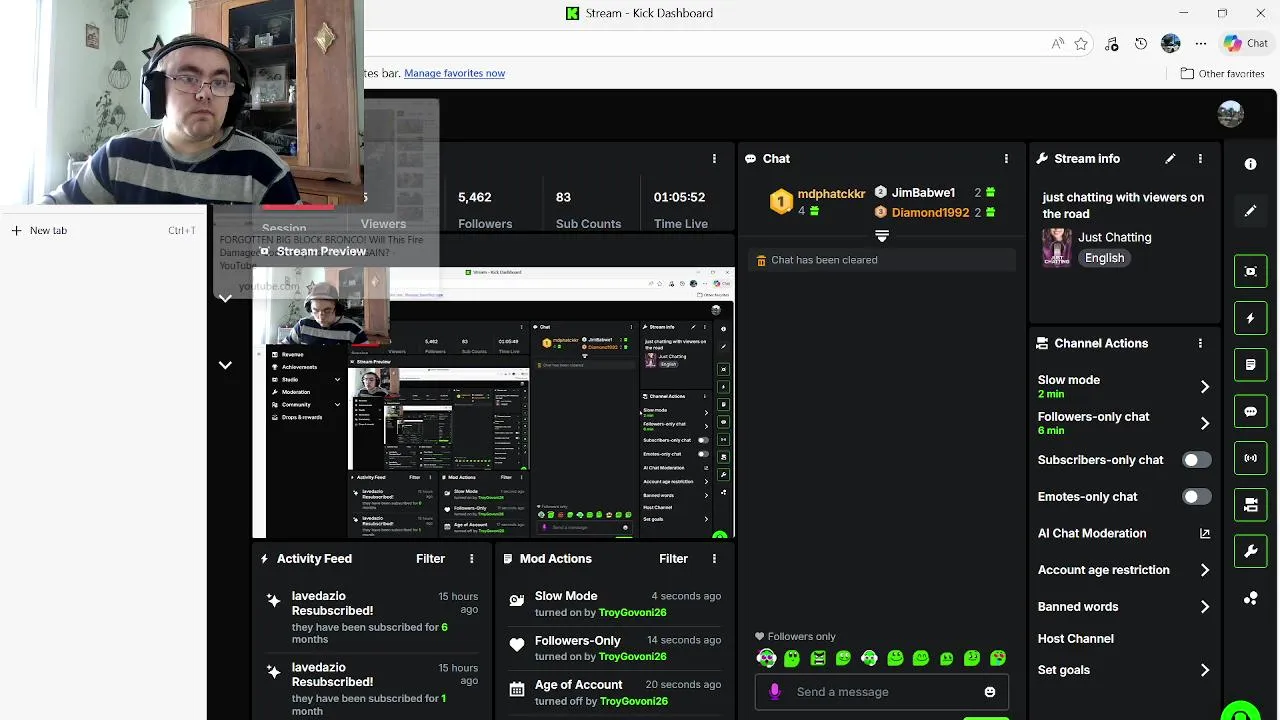Open Edge Settings and more menu

click(1201, 44)
